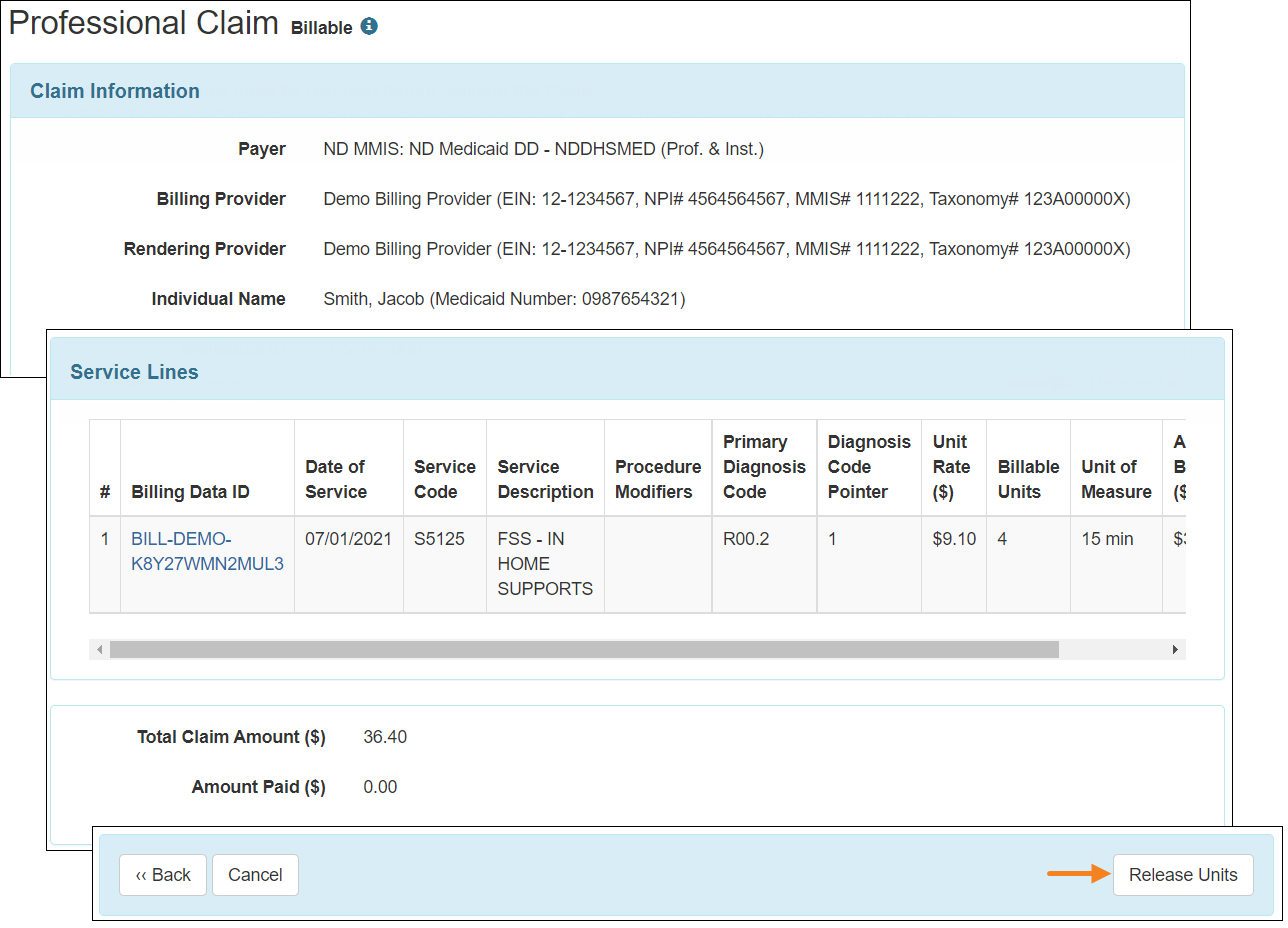Click the Service Lines panel heading
Viewport: 1288px width, 928px height.
tap(134, 372)
